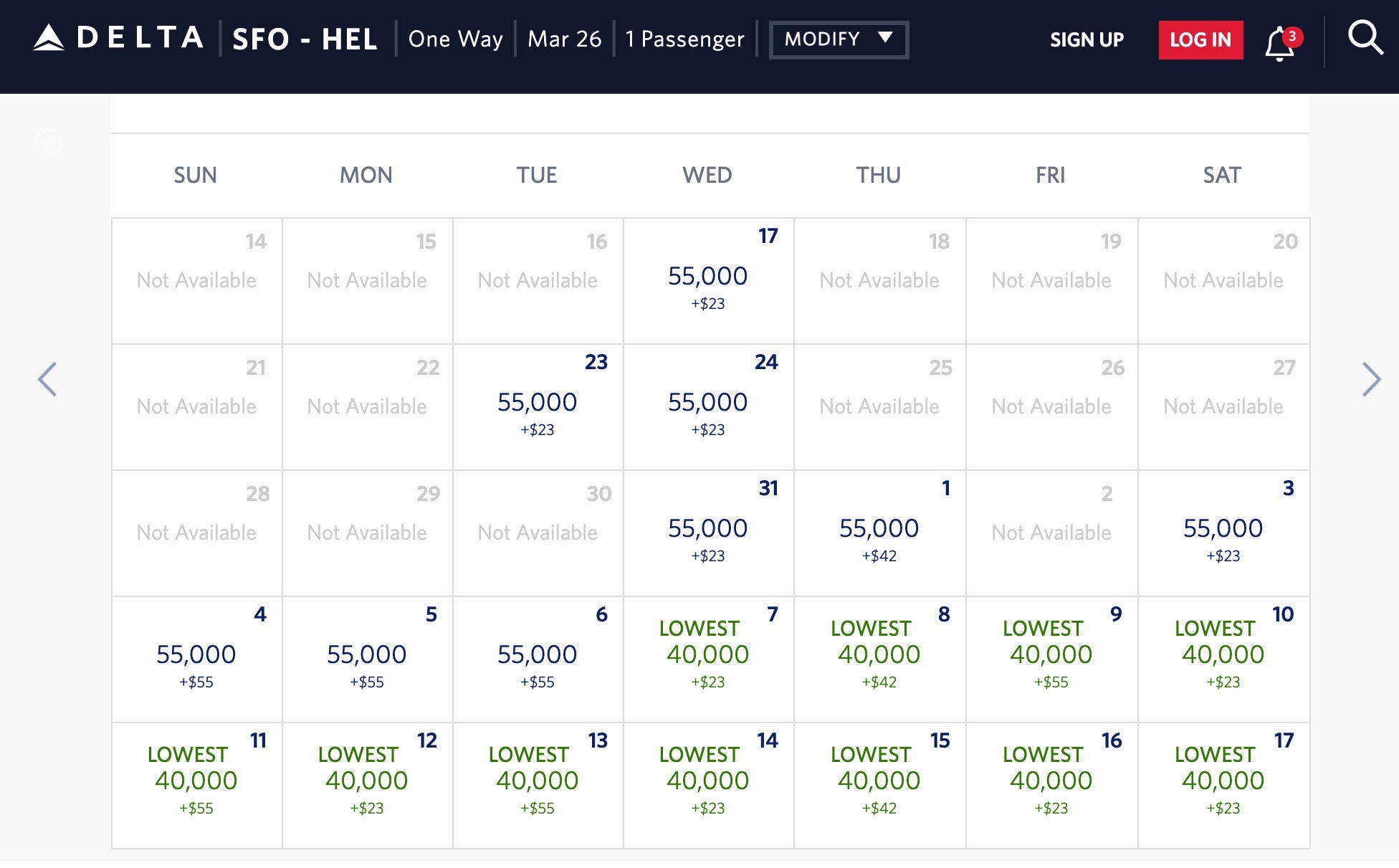Open the MODIFY dropdown
The image size is (1399, 868).
pos(838,39)
